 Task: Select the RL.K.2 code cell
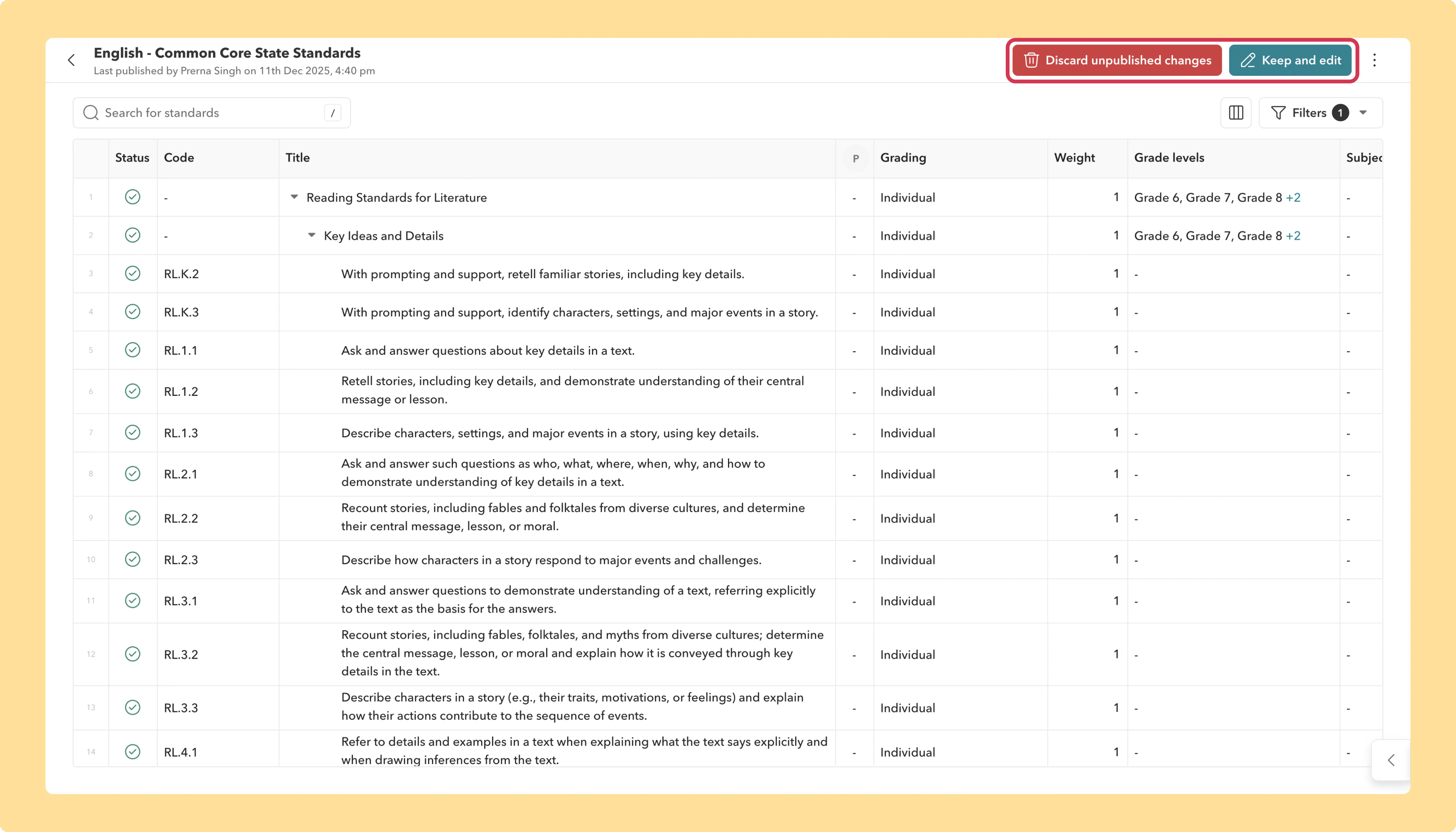coord(218,274)
